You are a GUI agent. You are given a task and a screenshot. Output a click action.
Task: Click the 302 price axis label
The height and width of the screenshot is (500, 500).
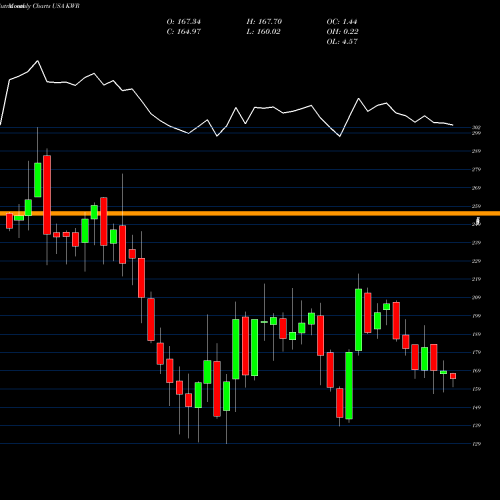pos(476,127)
